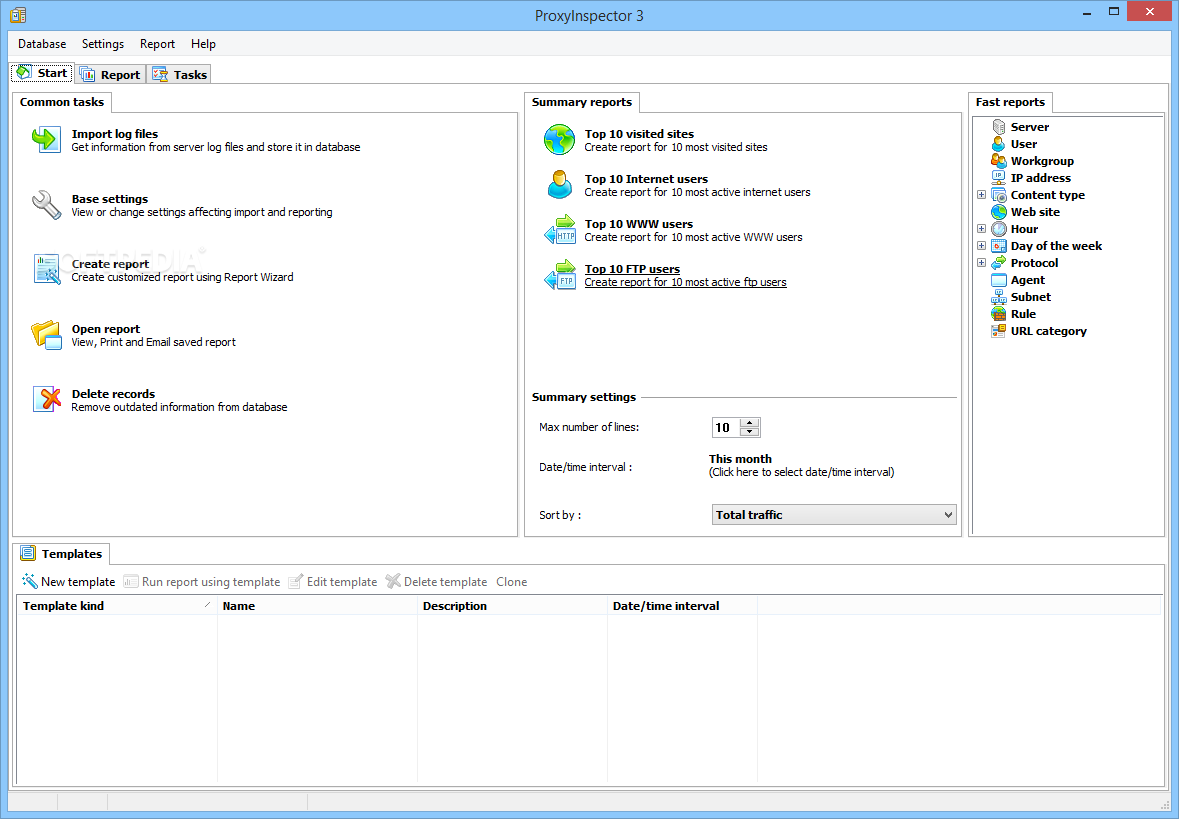Open the Database menu
Viewport: 1179px width, 819px height.
click(42, 44)
